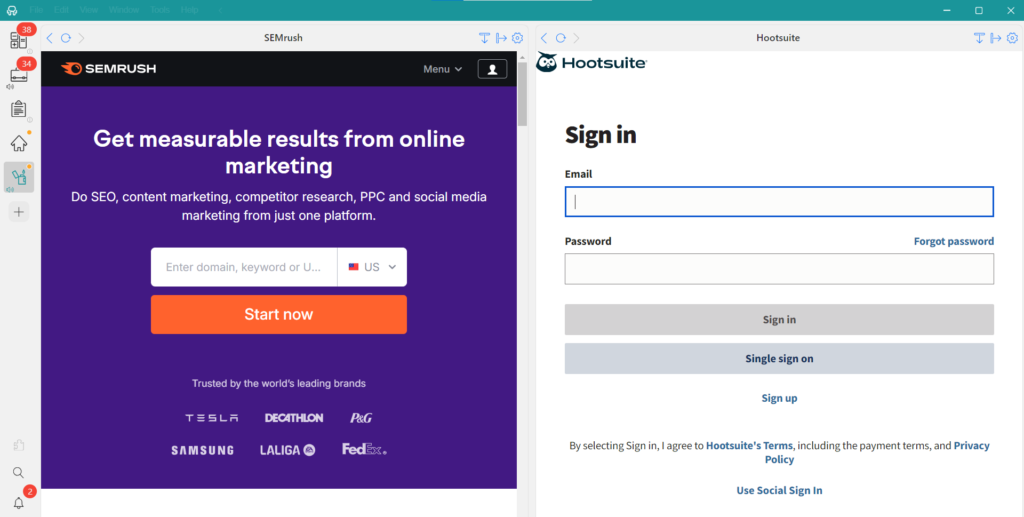Open the notifications bell in the sidebar

pyautogui.click(x=18, y=502)
